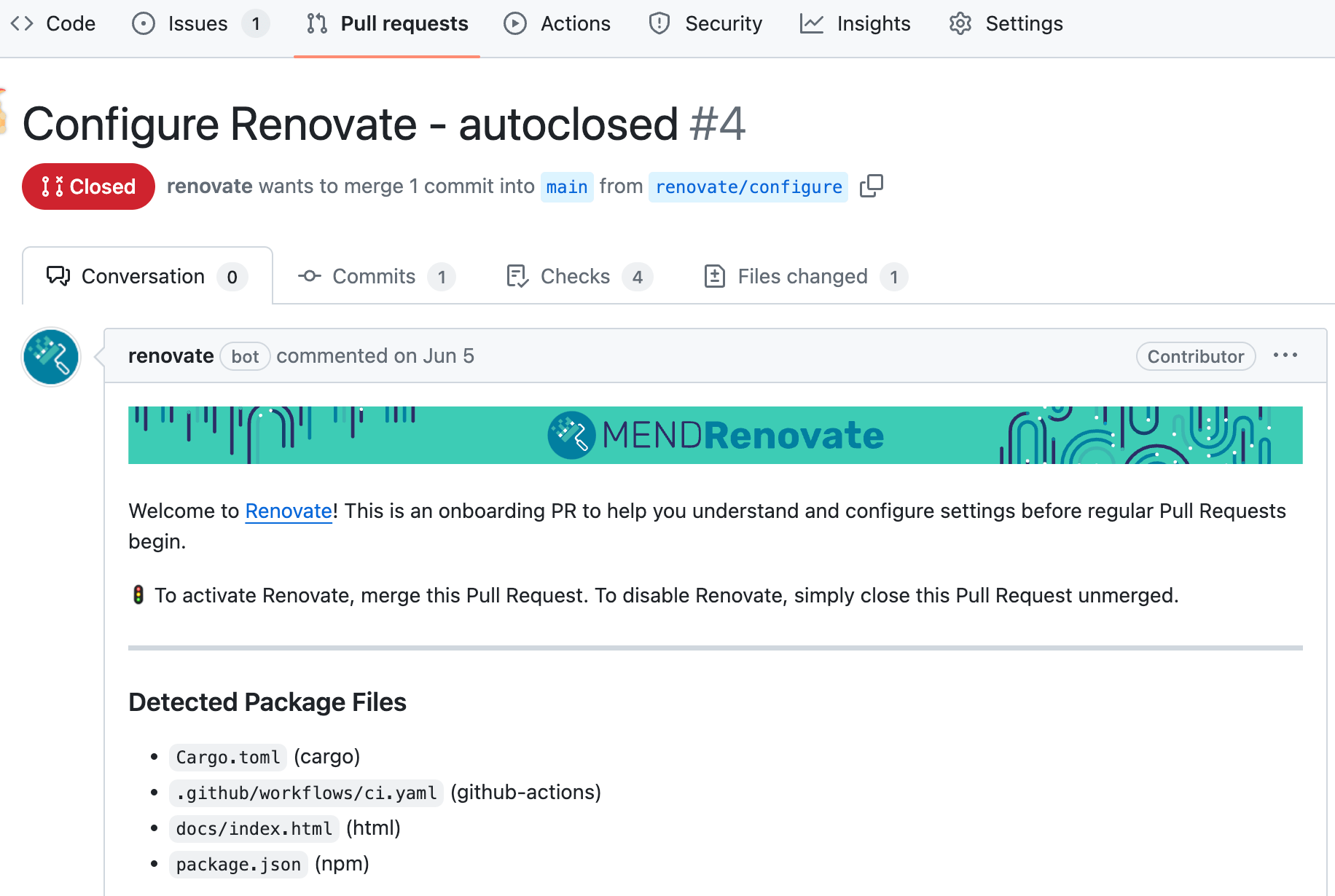Click the Contributor badge
This screenshot has height=896, width=1335.
1196,356
